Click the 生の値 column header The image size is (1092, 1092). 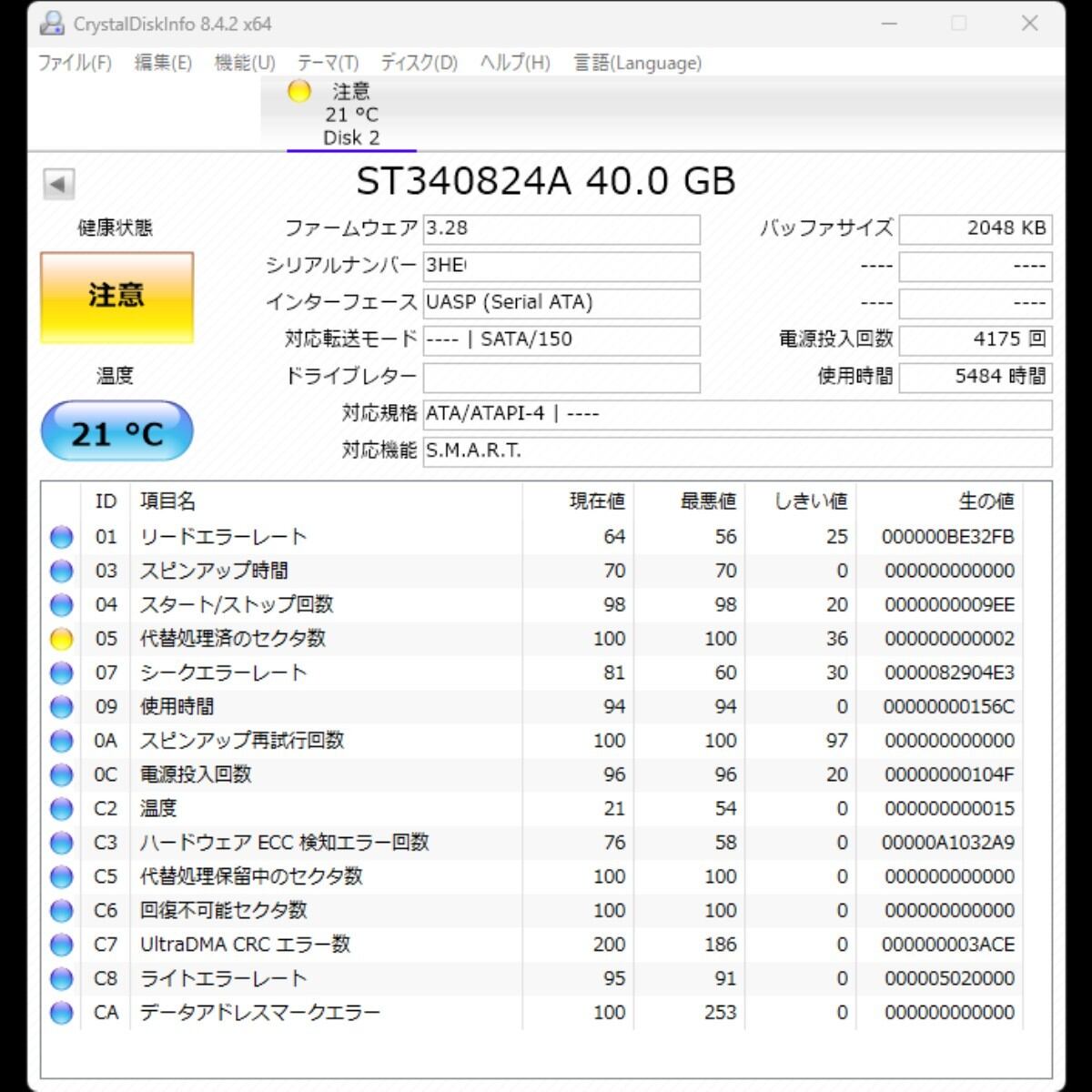click(986, 501)
